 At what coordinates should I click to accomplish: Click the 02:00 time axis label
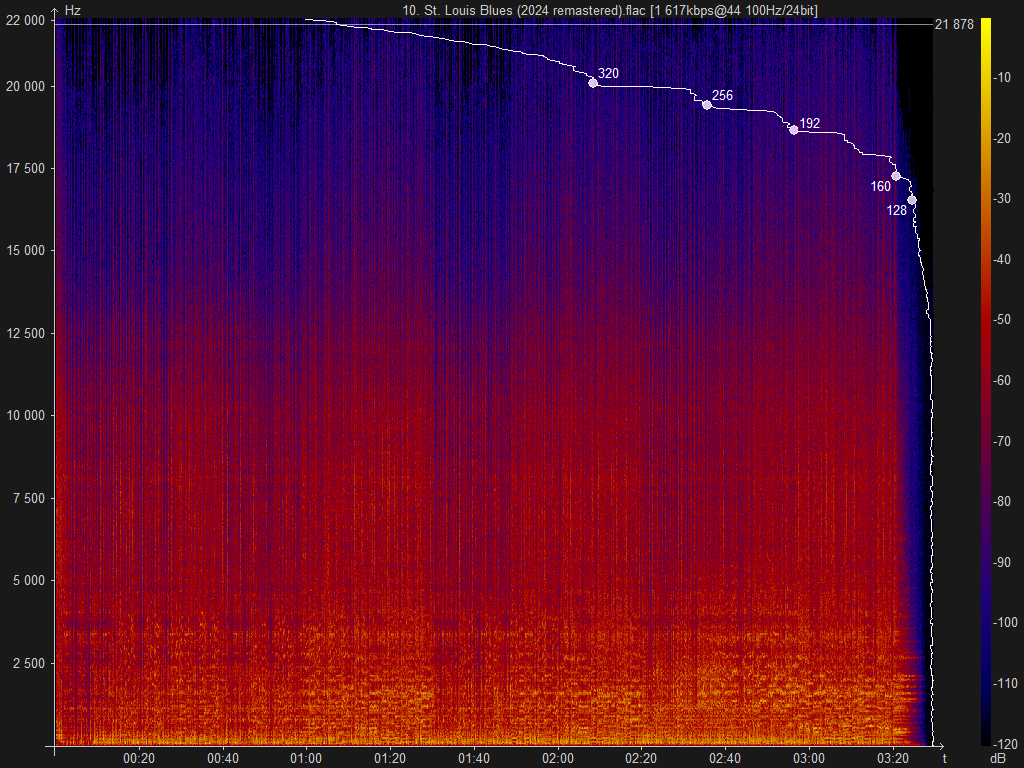558,759
